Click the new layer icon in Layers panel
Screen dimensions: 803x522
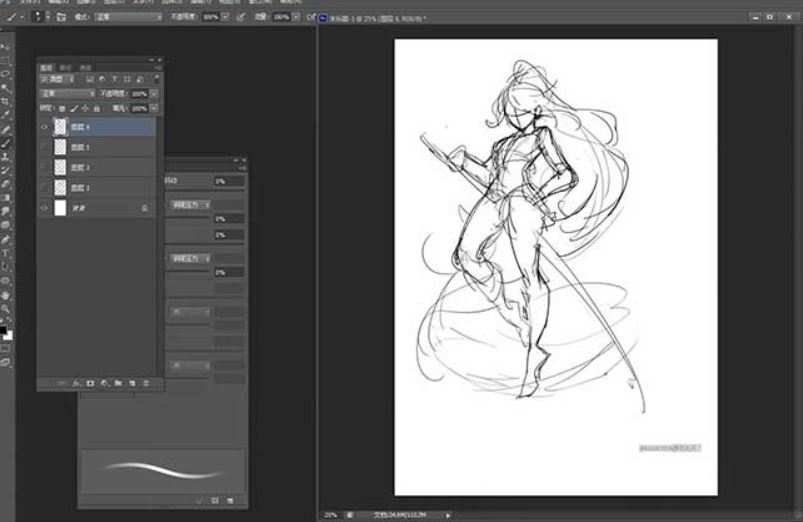coord(132,383)
